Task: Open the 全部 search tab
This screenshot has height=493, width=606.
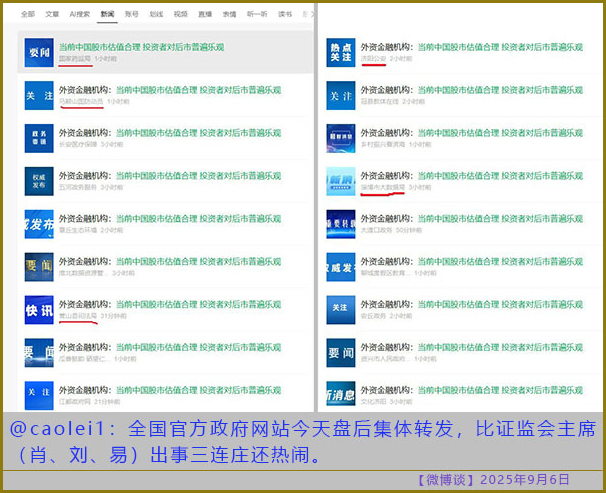Action: [27, 15]
